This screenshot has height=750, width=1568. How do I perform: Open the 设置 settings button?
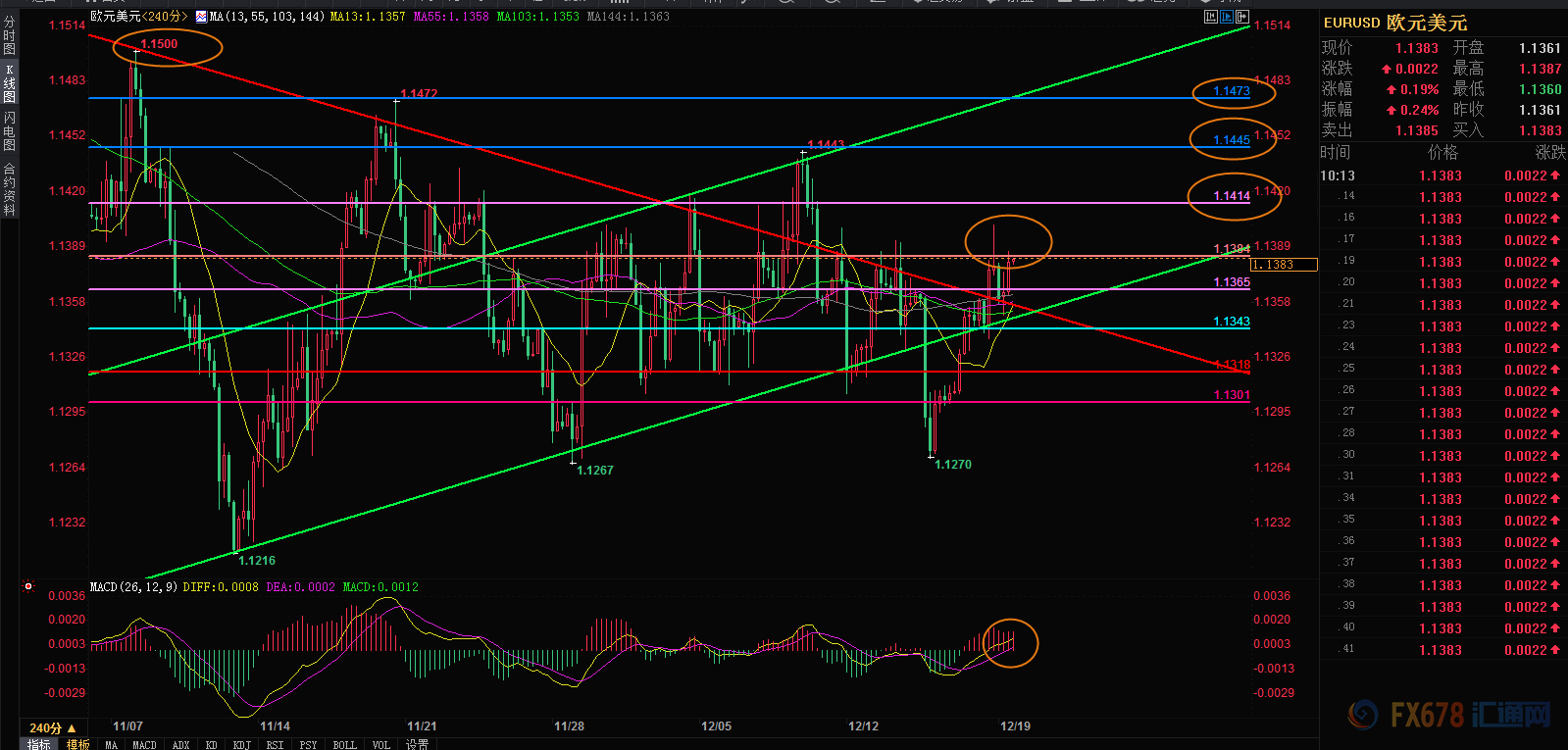418,744
